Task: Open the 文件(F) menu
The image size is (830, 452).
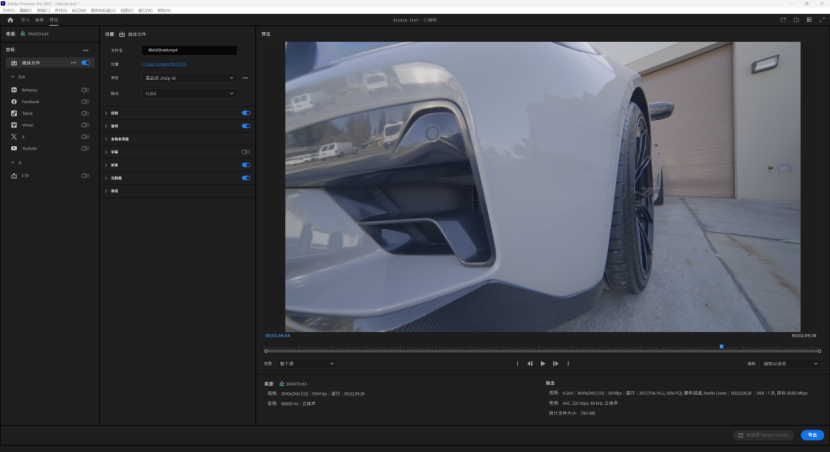Action: click(x=9, y=10)
